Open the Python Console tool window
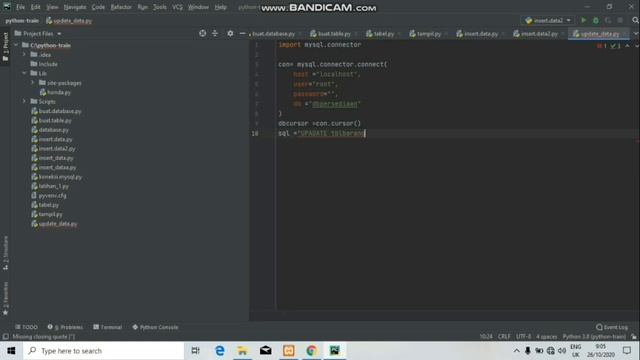The width and height of the screenshot is (640, 360). point(155,327)
